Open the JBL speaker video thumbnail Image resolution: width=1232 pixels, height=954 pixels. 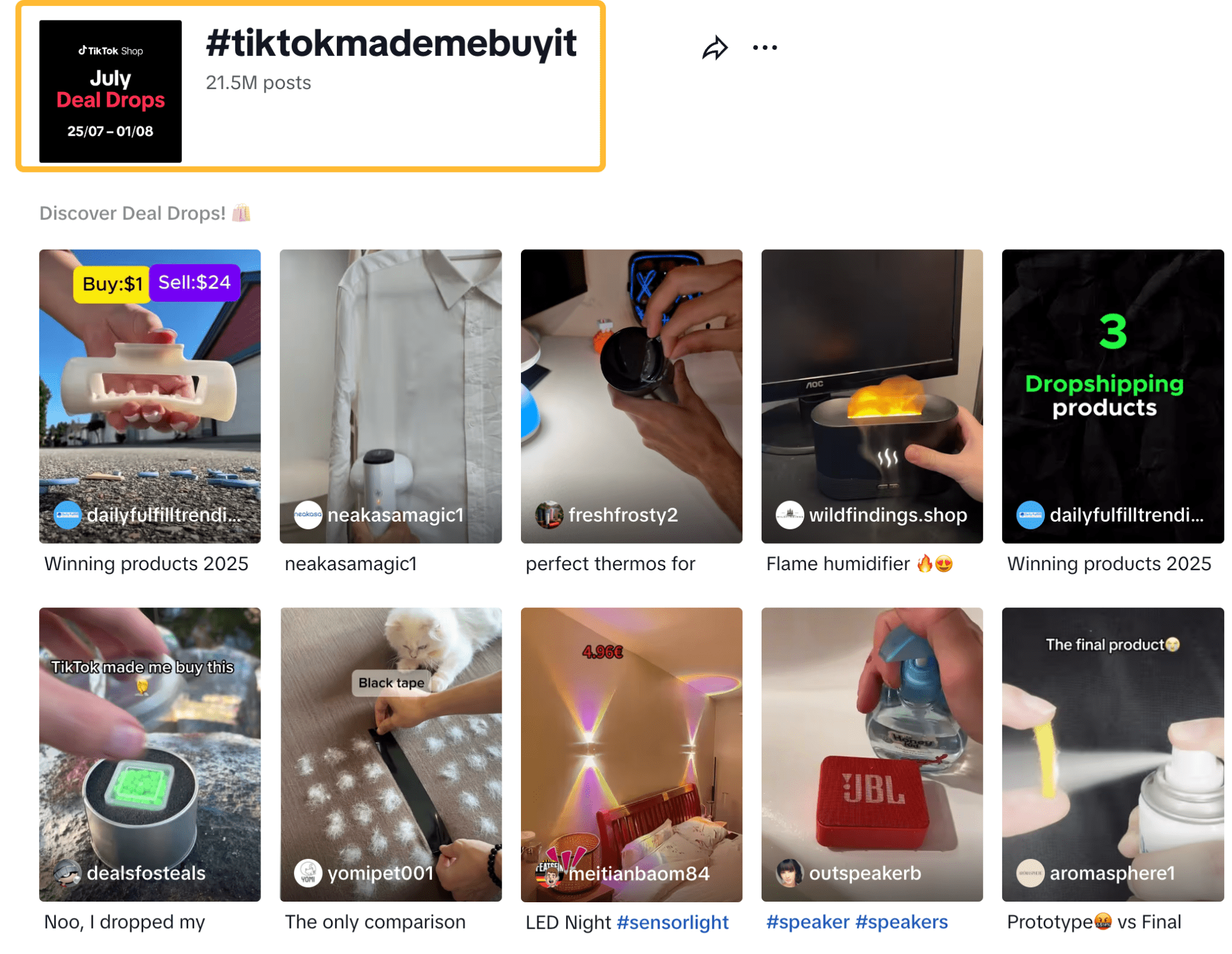pyautogui.click(x=872, y=752)
